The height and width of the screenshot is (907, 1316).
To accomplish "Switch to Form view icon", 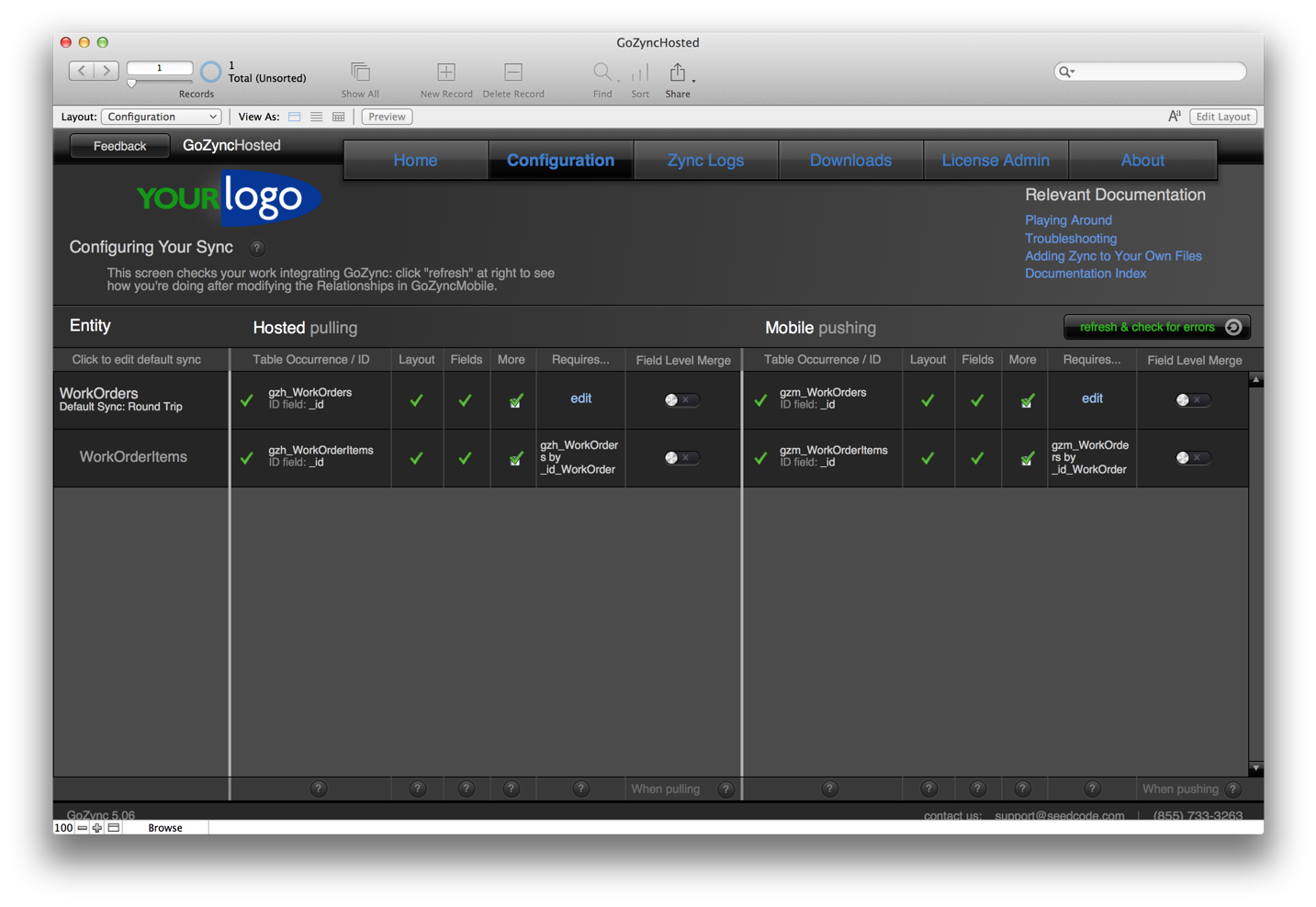I will click(295, 117).
